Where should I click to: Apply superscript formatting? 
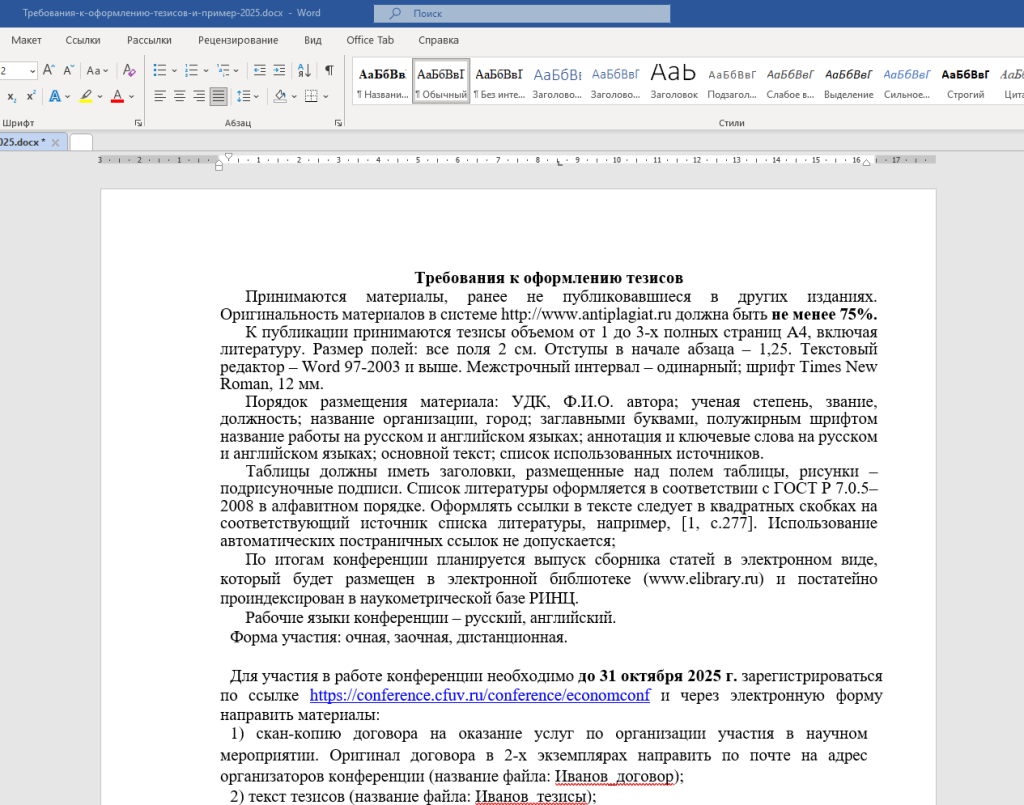point(31,96)
